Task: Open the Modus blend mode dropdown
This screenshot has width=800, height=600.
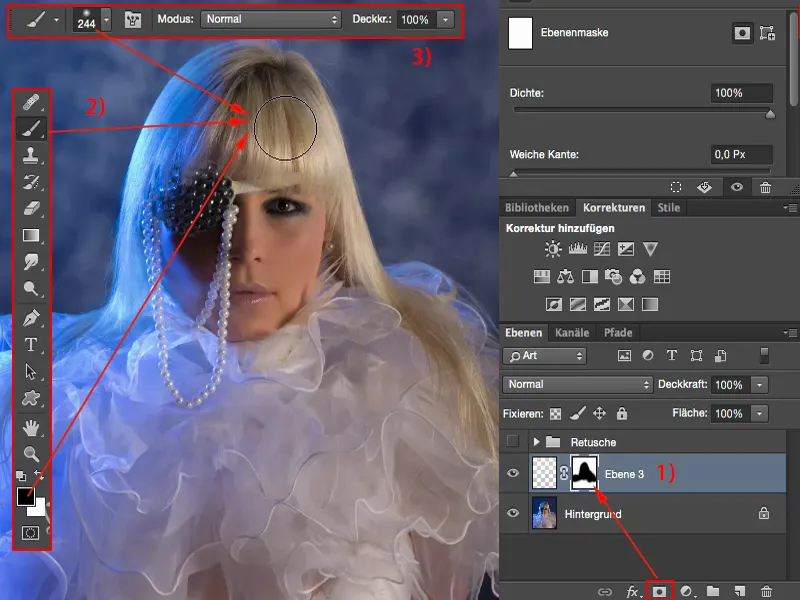Action: [x=271, y=19]
